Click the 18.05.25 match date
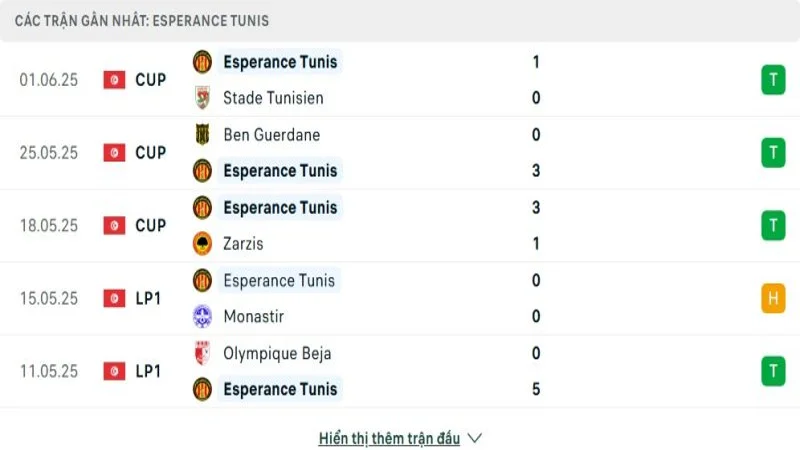800x450 pixels. click(50, 226)
